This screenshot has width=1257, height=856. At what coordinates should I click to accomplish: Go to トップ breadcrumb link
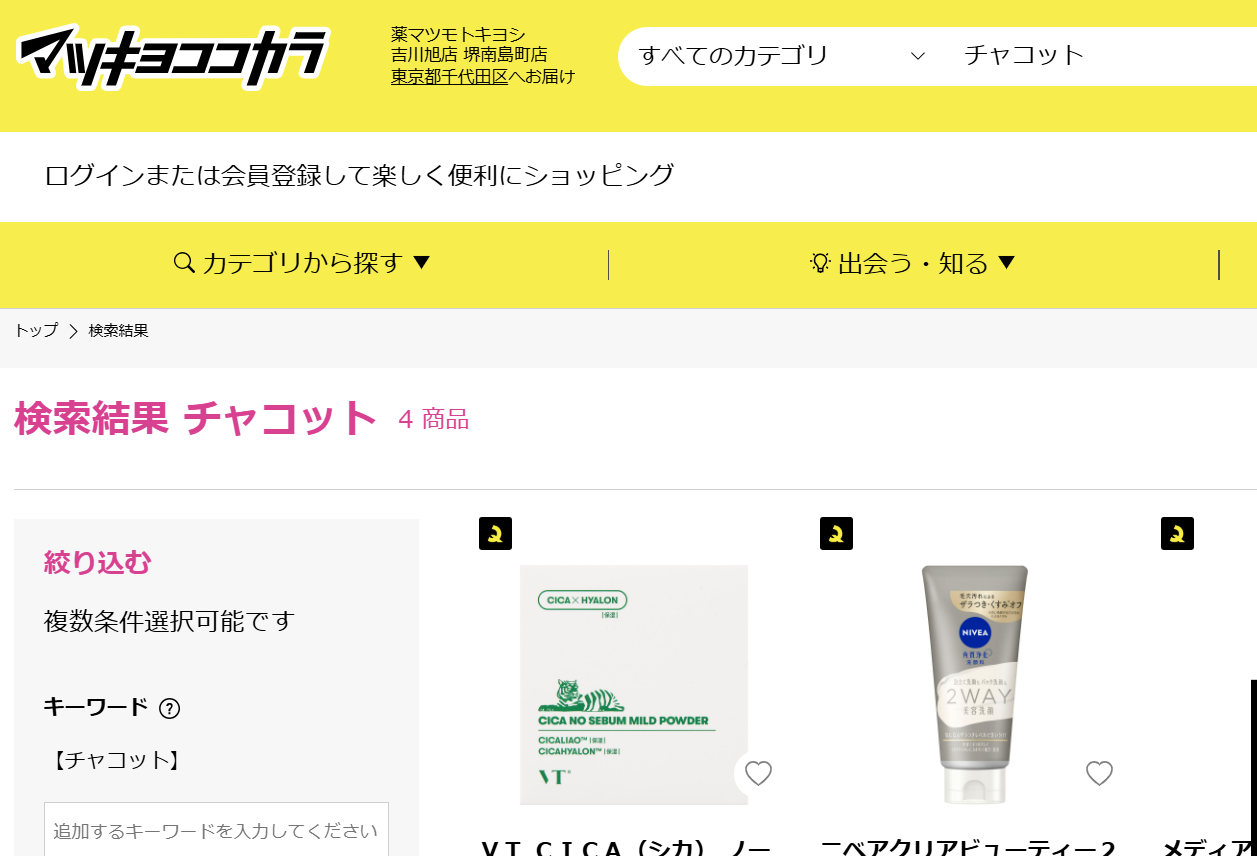pyautogui.click(x=36, y=330)
